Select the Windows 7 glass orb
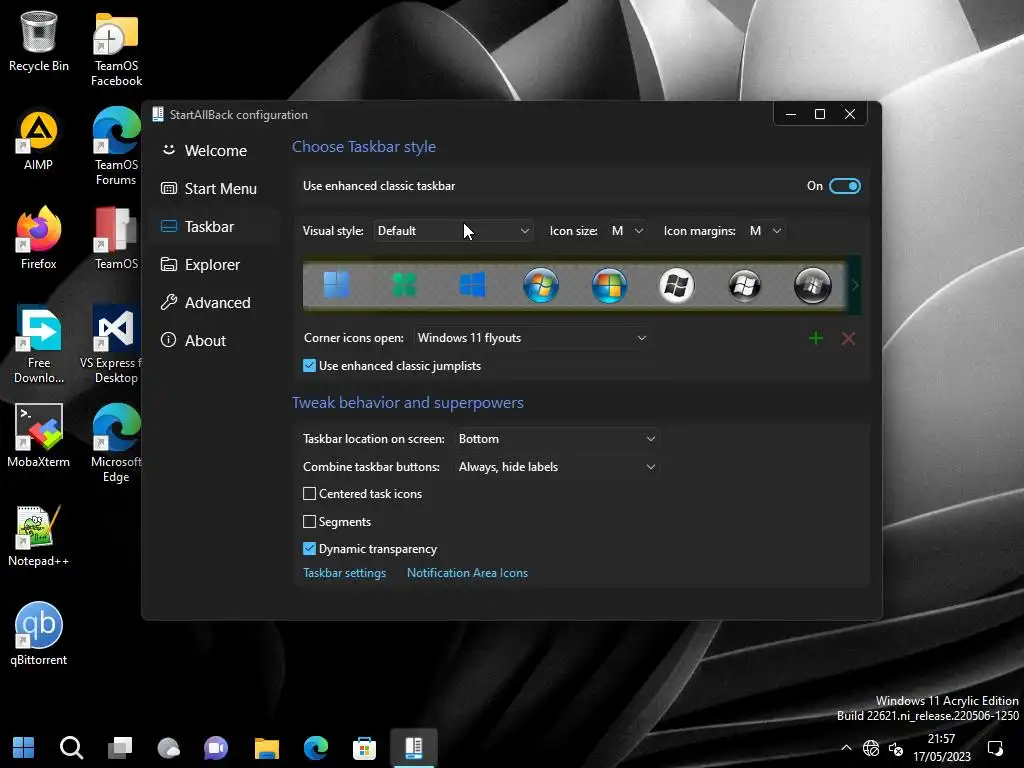1024x768 pixels. point(541,285)
